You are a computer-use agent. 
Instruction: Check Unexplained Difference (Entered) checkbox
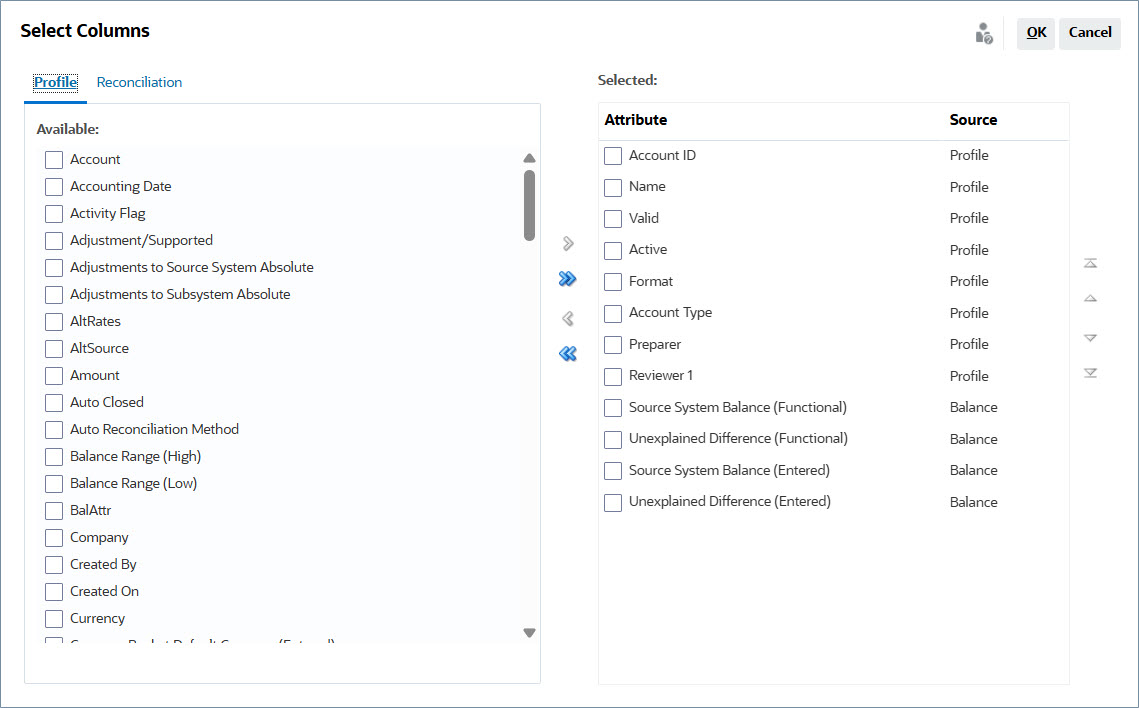click(613, 501)
